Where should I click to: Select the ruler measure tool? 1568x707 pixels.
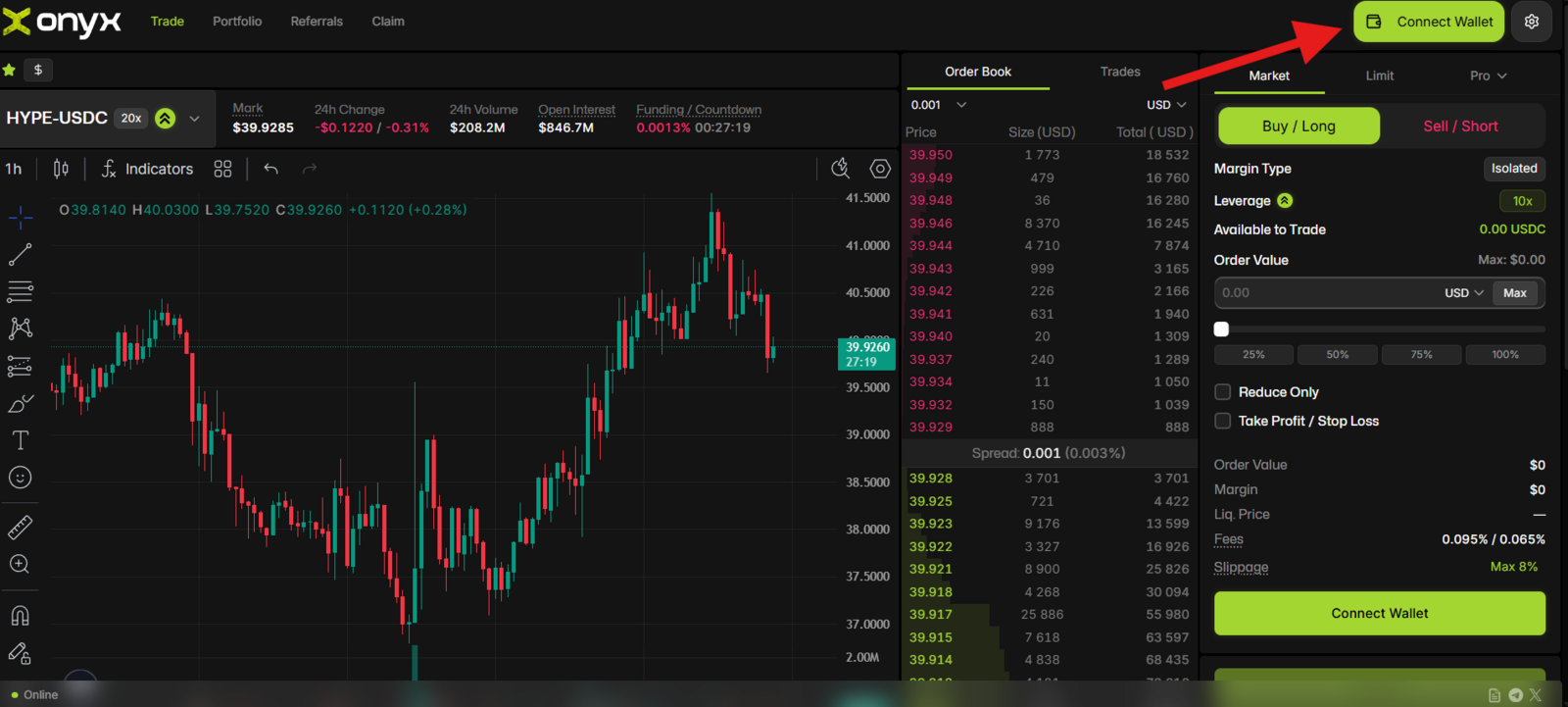tap(21, 527)
